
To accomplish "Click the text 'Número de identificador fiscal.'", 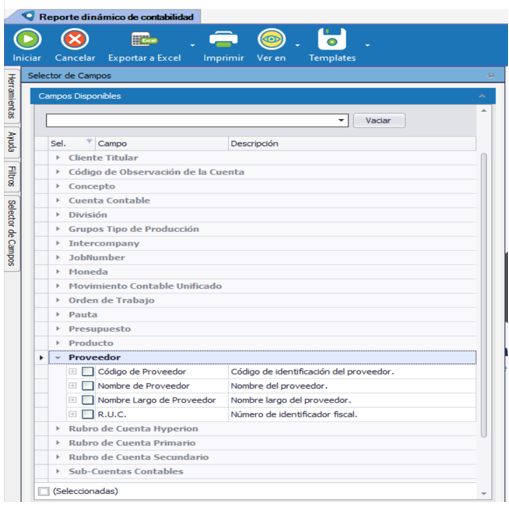I will (294, 414).
